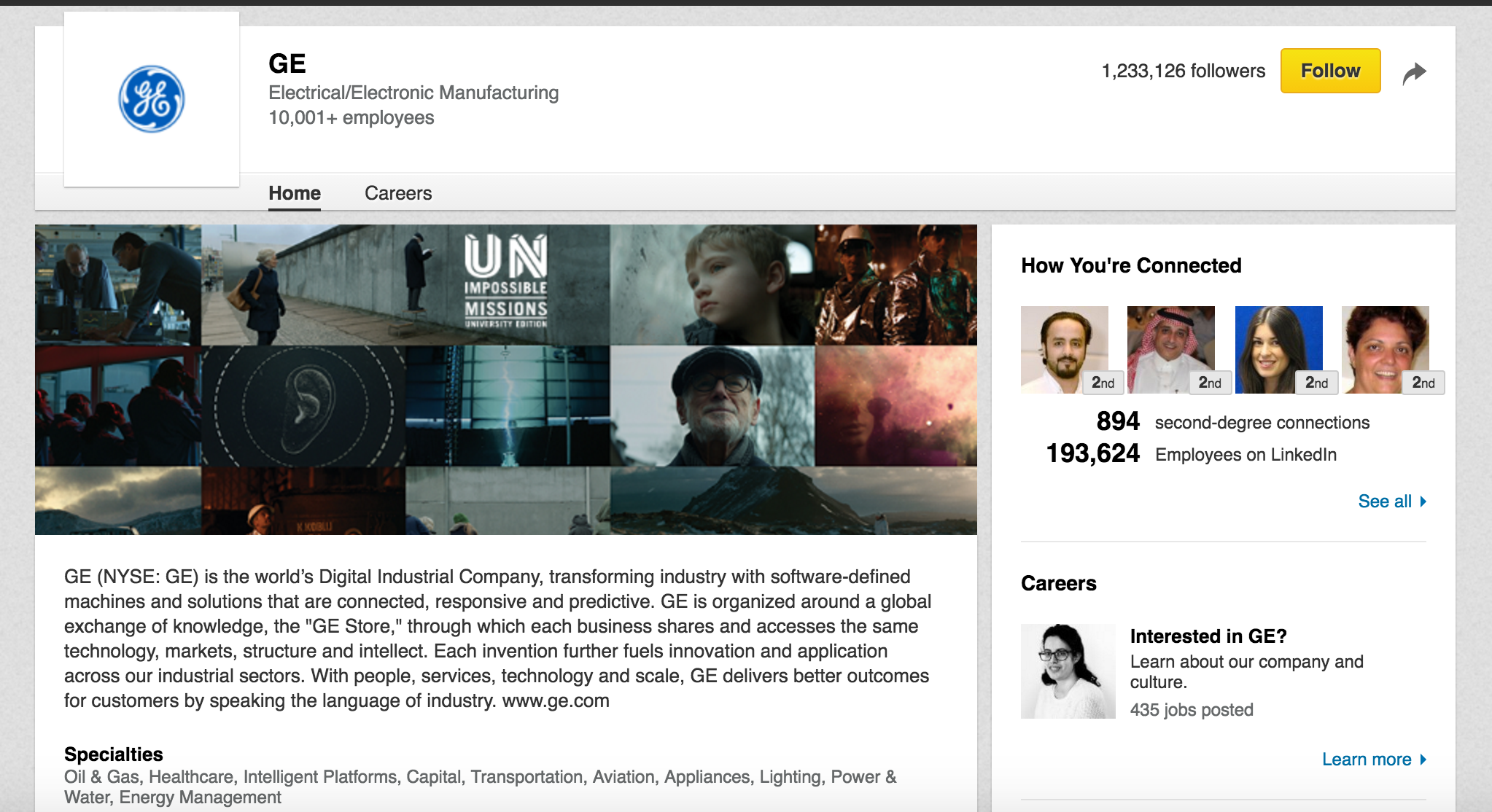Click the Follow button

pyautogui.click(x=1330, y=71)
